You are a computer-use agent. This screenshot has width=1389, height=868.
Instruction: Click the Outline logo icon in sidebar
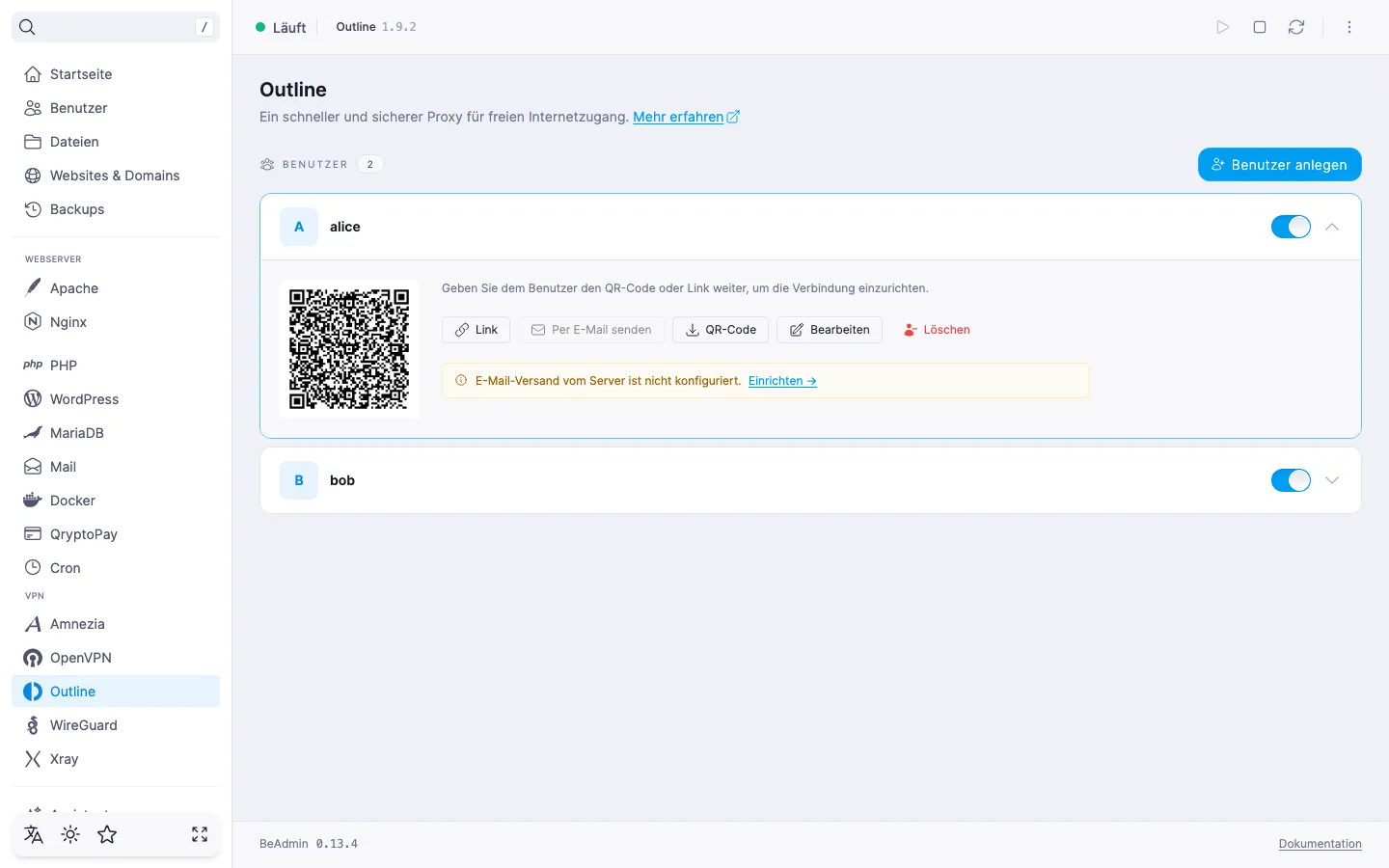[33, 692]
